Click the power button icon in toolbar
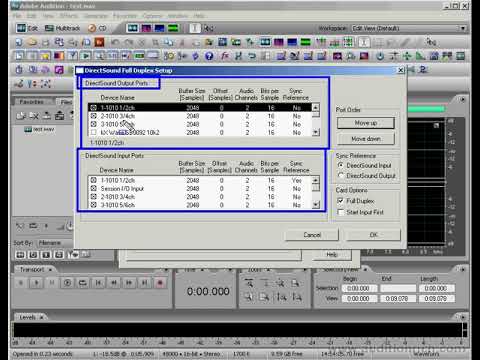The image size is (480, 360). (x=380, y=56)
